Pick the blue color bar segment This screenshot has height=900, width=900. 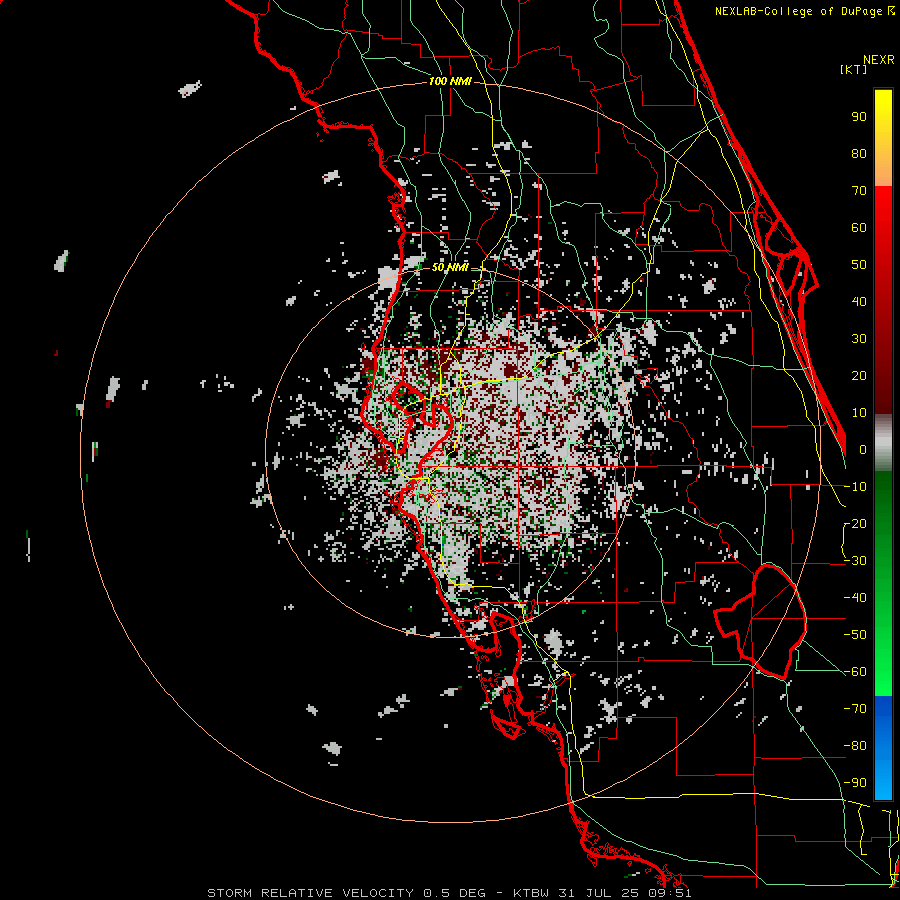[x=883, y=748]
